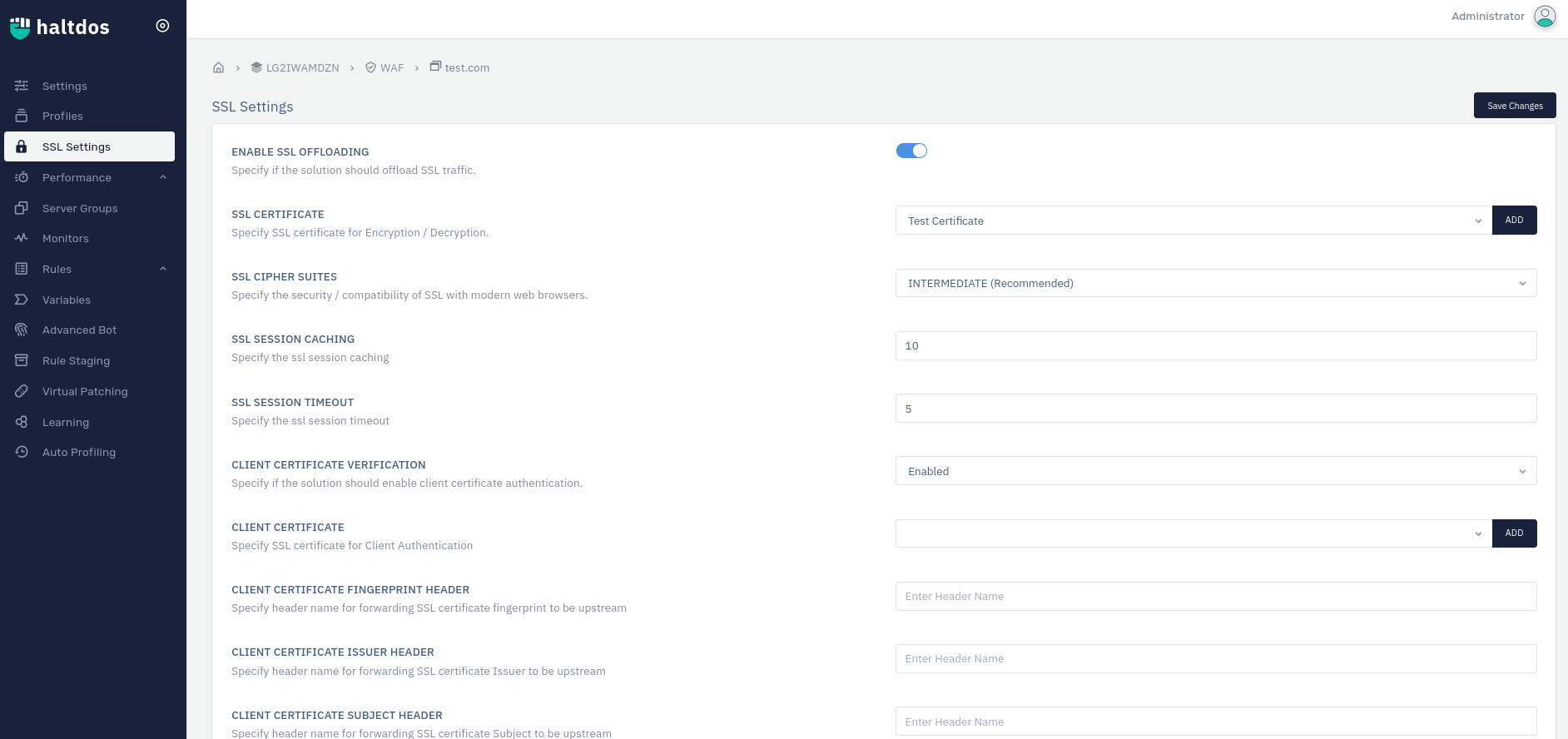Open the Profiles menu item
This screenshot has height=739, width=1568.
click(62, 117)
